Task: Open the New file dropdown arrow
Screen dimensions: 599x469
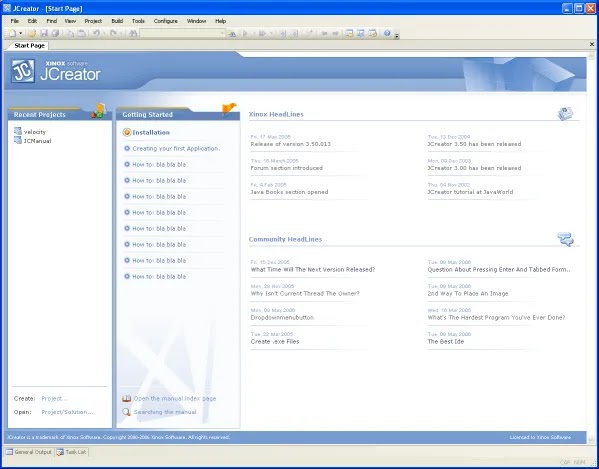Action: point(21,34)
